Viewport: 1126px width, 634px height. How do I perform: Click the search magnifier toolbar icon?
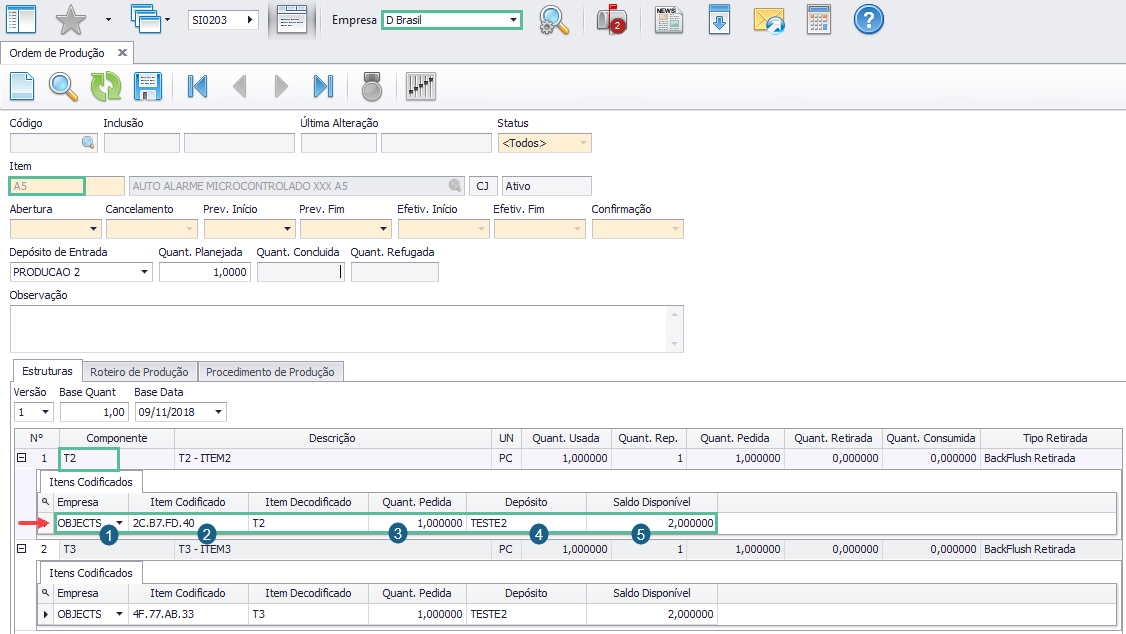[63, 86]
